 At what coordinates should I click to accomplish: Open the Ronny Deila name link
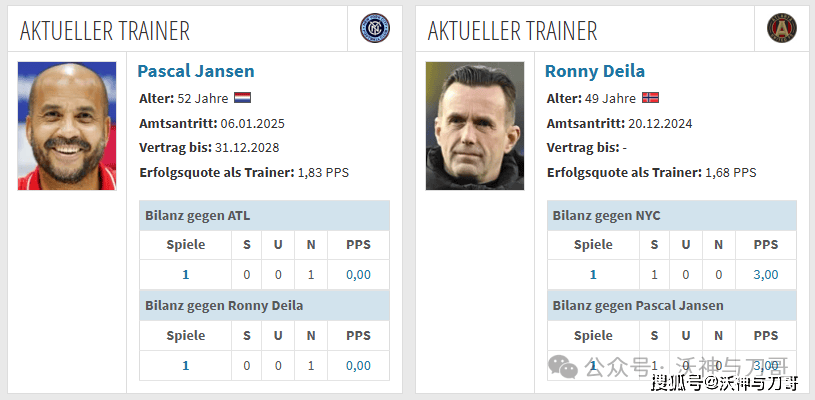pos(595,71)
